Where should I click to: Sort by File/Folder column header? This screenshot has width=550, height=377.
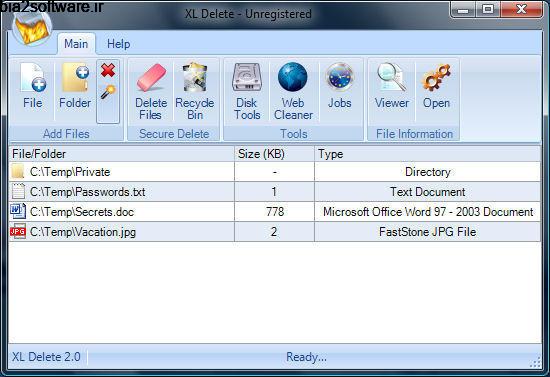tap(121, 154)
